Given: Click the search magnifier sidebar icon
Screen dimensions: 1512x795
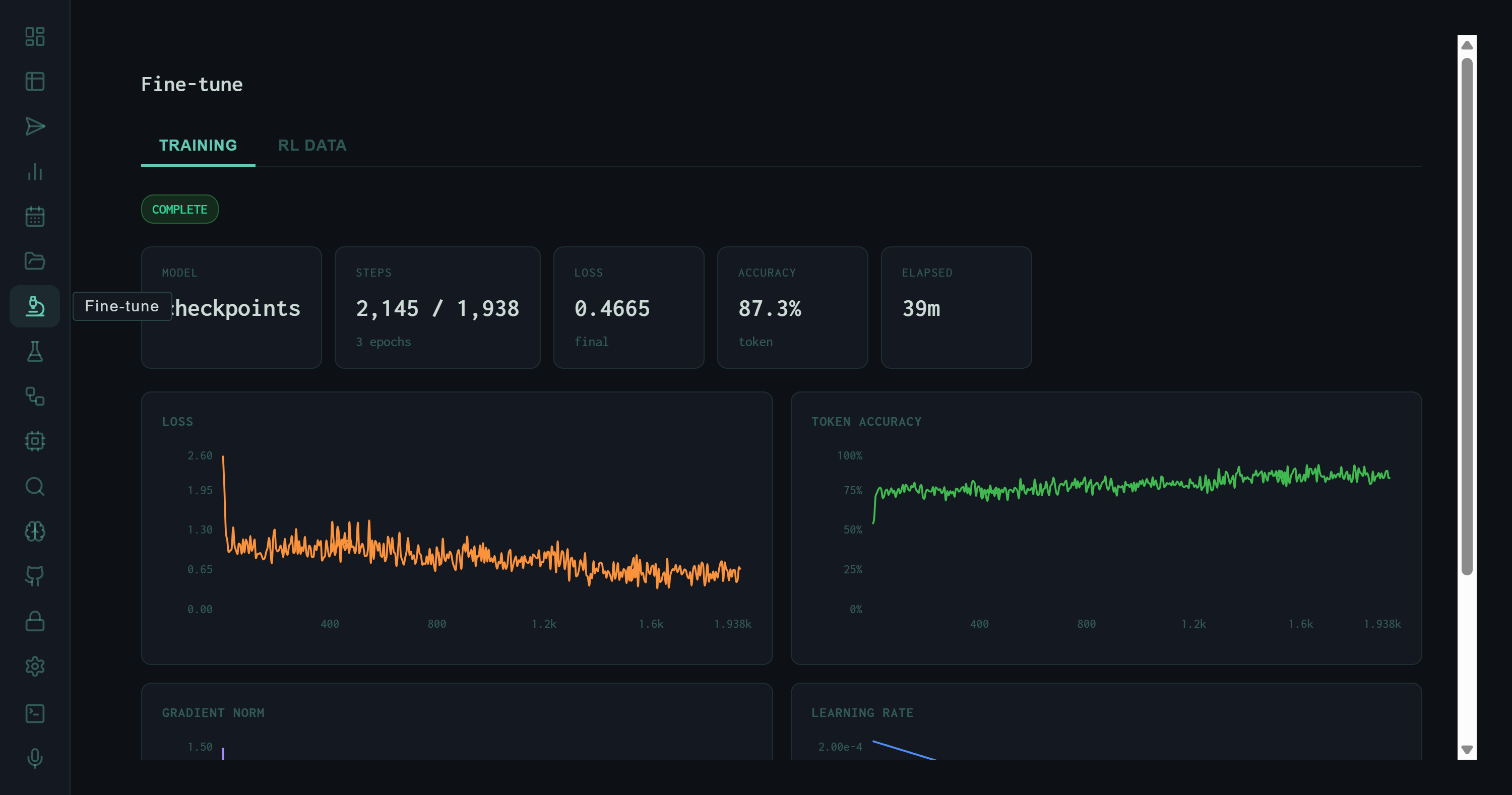Looking at the screenshot, I should pyautogui.click(x=35, y=486).
